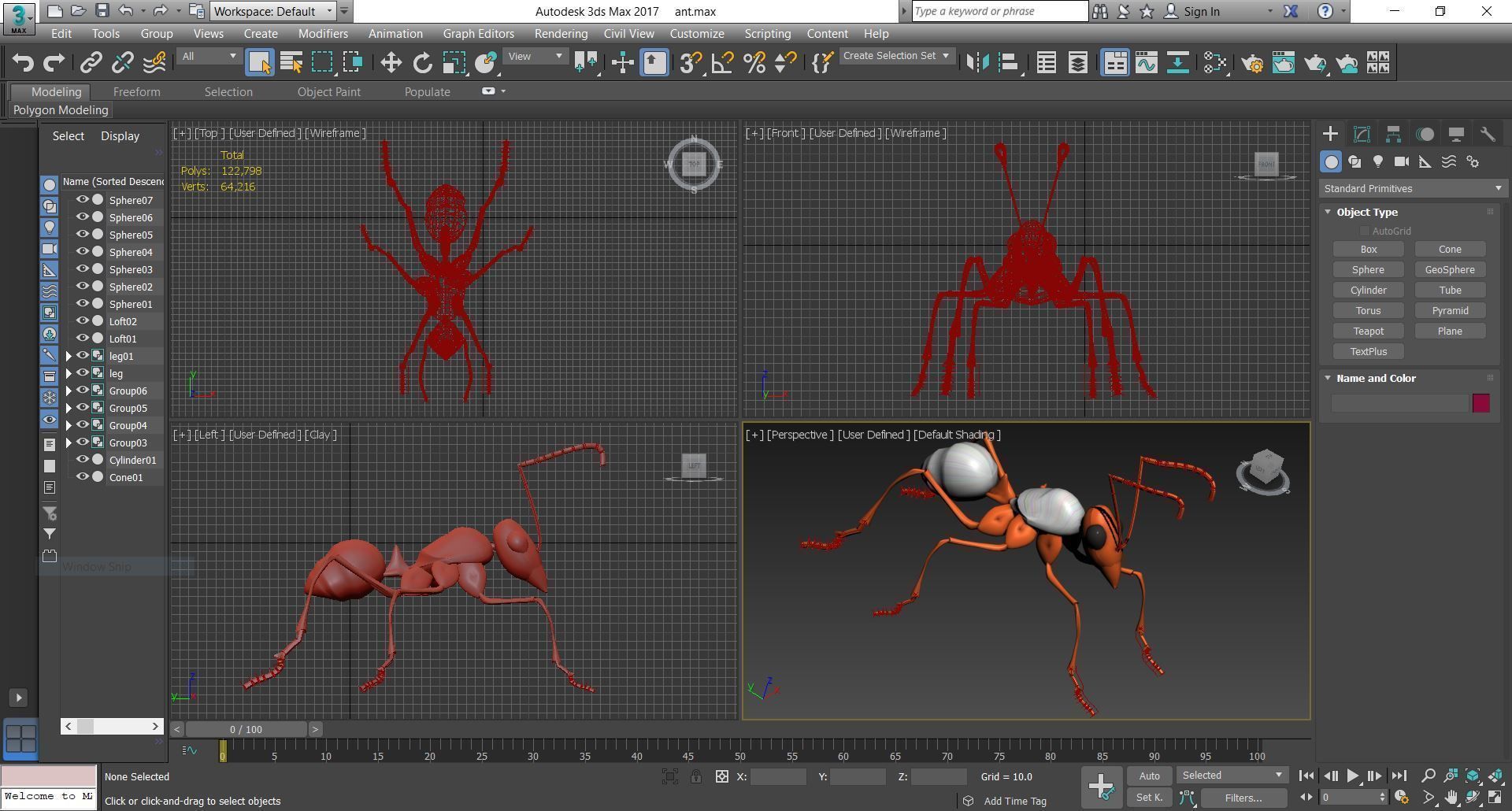Click the X coordinate input field
The height and width of the screenshot is (811, 1512).
778,776
